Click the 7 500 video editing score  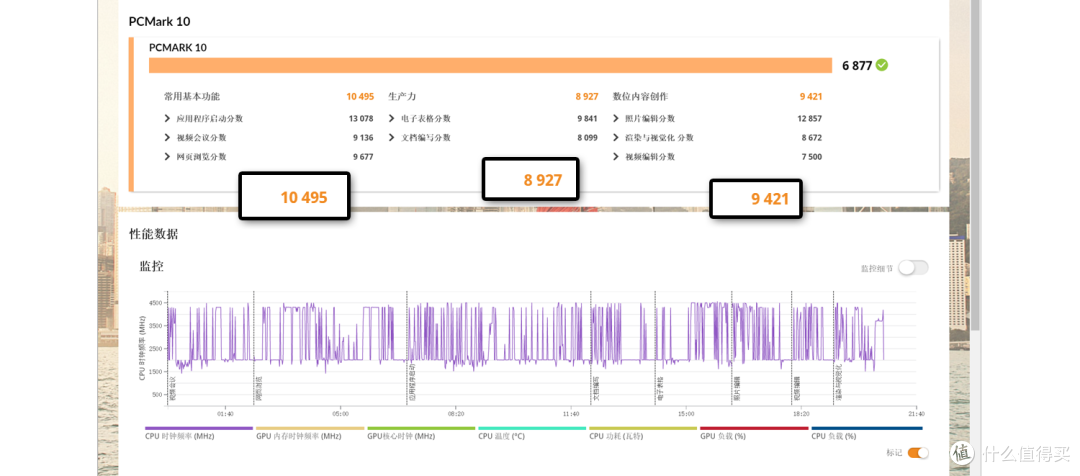(x=811, y=157)
